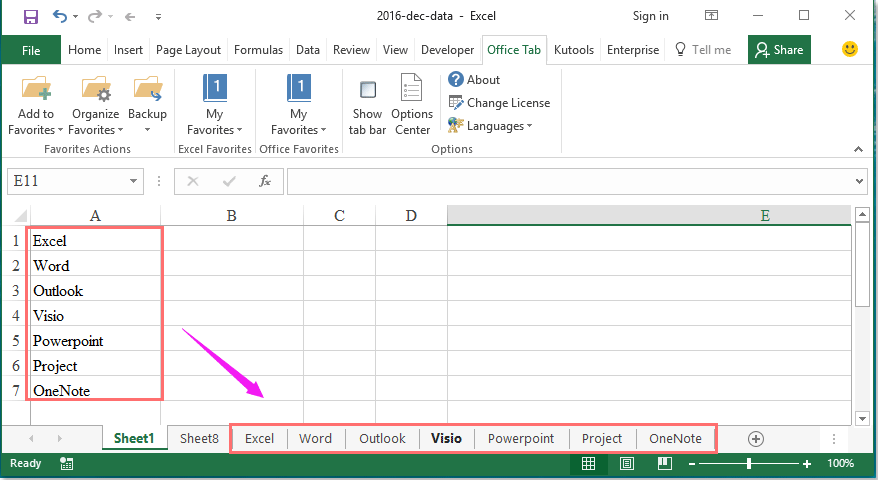The image size is (878, 480).
Task: Click the smiley feedback icon
Action: tap(849, 49)
